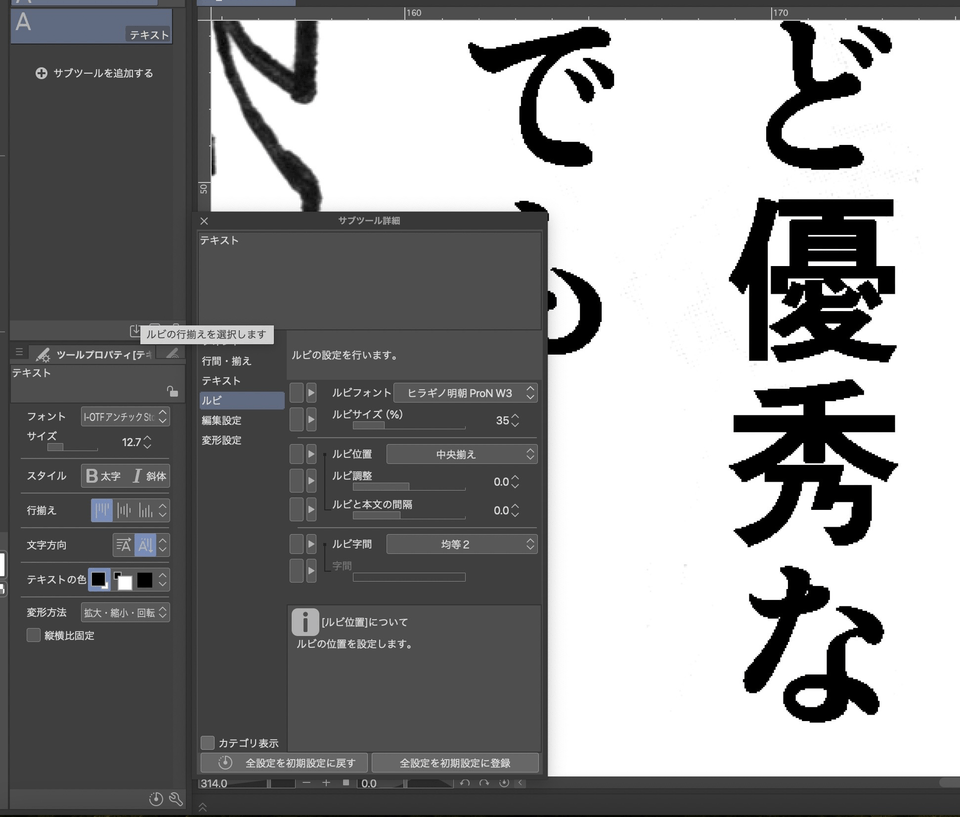
Task: Rotate canvas left with the counterclockwise arrow
Action: coord(465,783)
